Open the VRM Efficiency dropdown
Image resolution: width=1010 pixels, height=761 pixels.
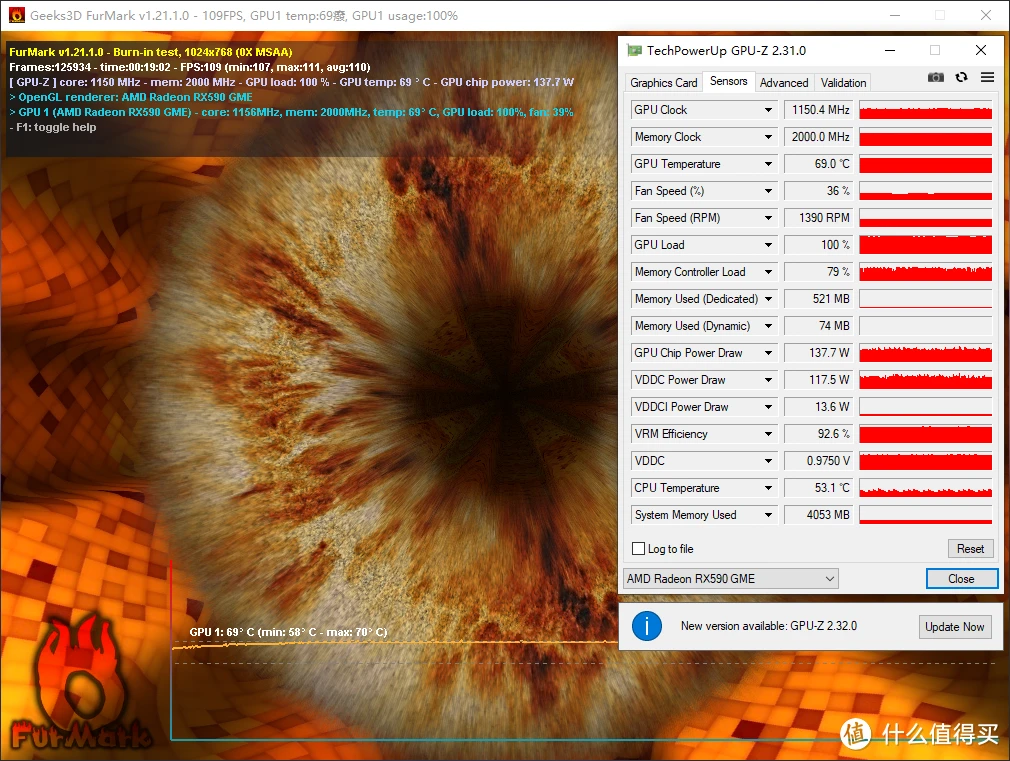pyautogui.click(x=768, y=435)
